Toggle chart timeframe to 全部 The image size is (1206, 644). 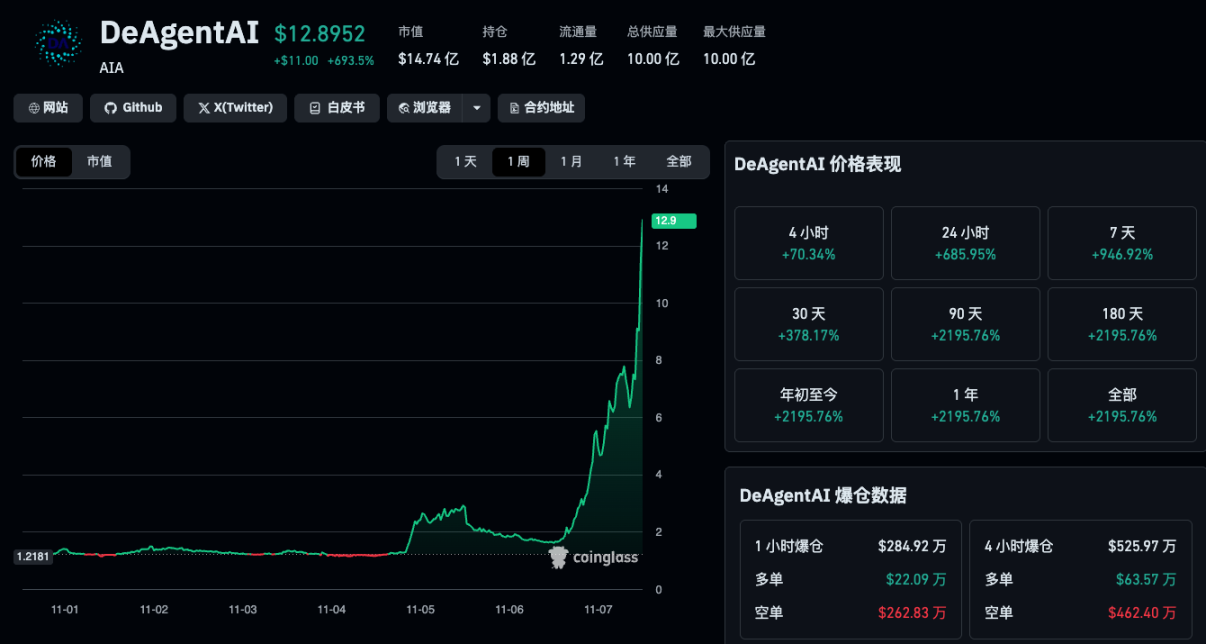679,161
